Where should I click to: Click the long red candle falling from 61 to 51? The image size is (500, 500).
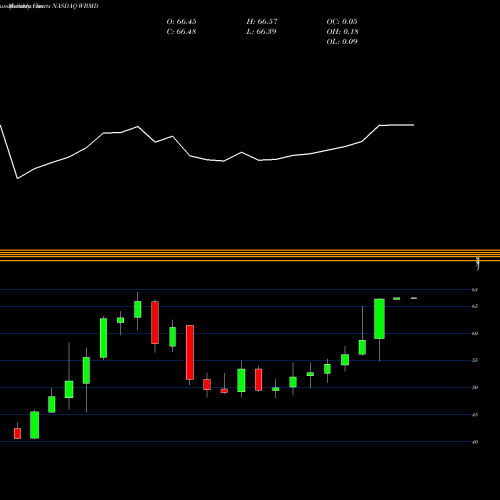[190, 352]
